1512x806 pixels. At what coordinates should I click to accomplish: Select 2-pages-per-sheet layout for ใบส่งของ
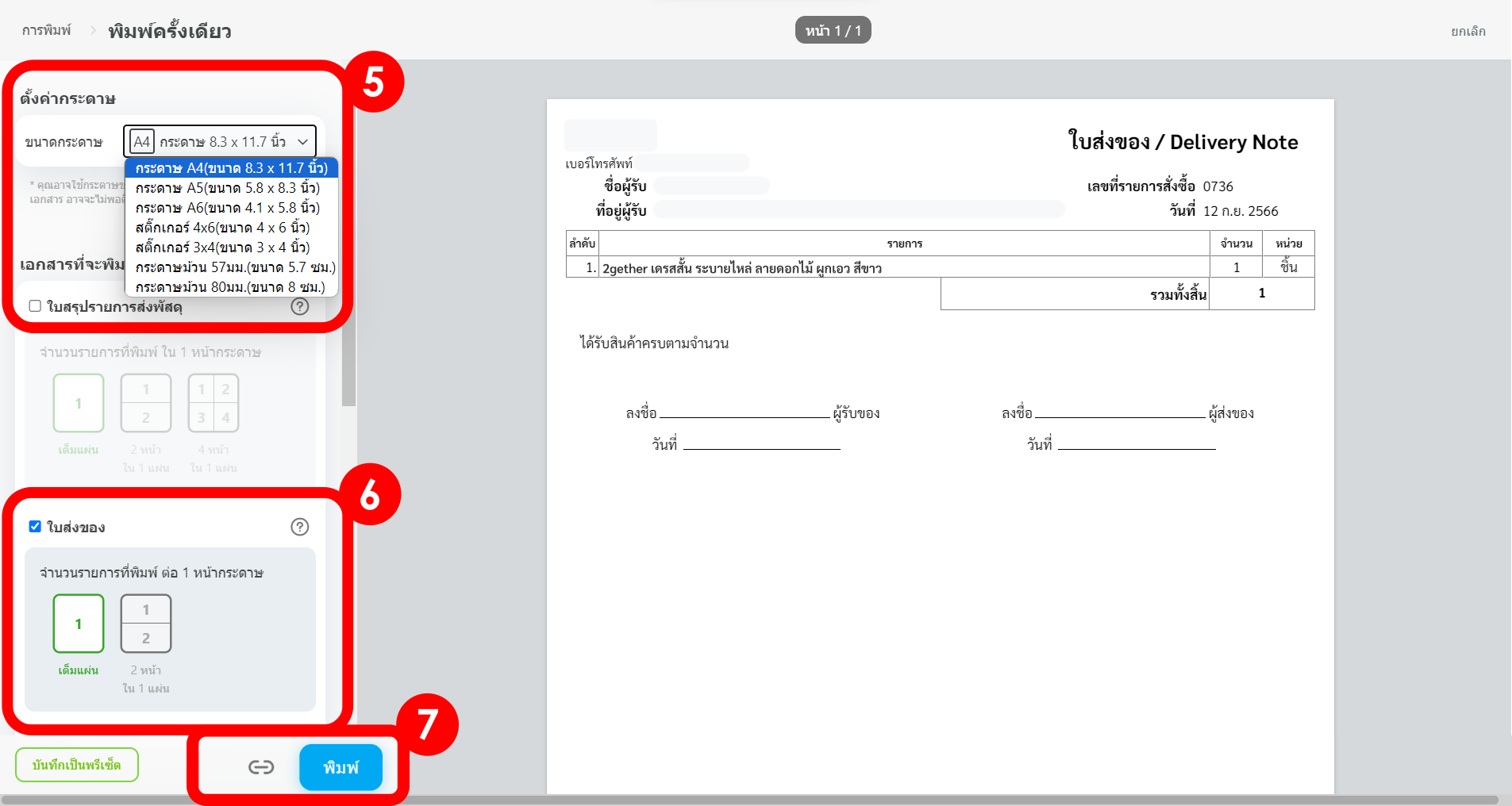tap(146, 624)
